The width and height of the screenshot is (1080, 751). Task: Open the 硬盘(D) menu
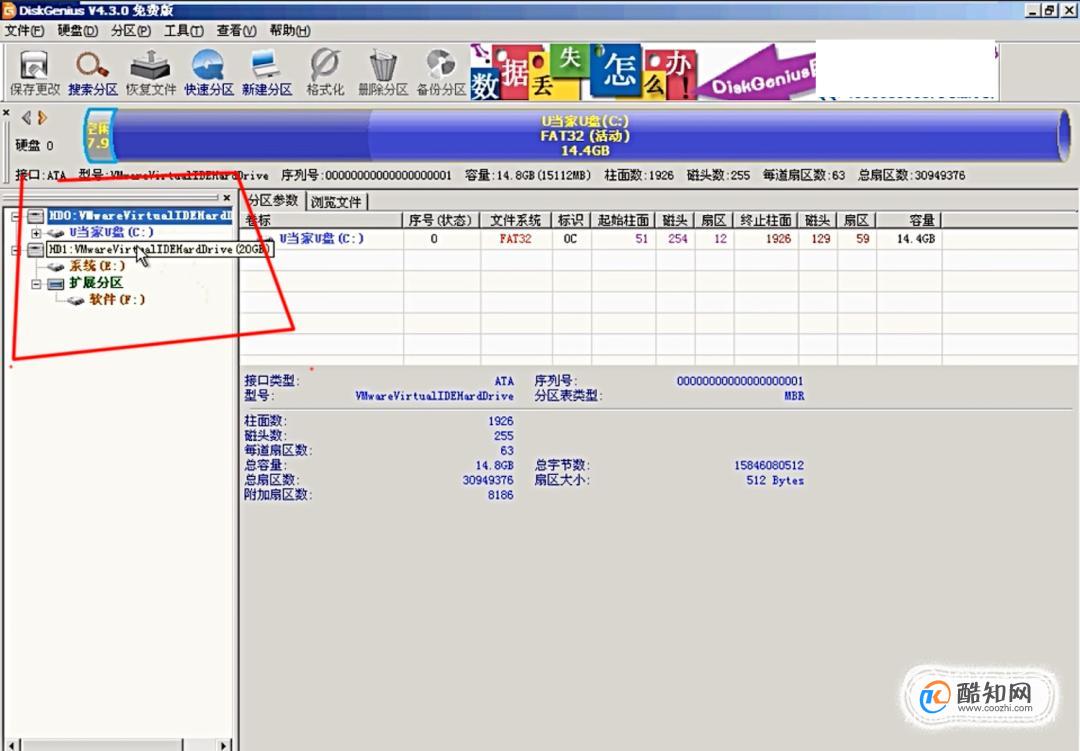pyautogui.click(x=77, y=30)
